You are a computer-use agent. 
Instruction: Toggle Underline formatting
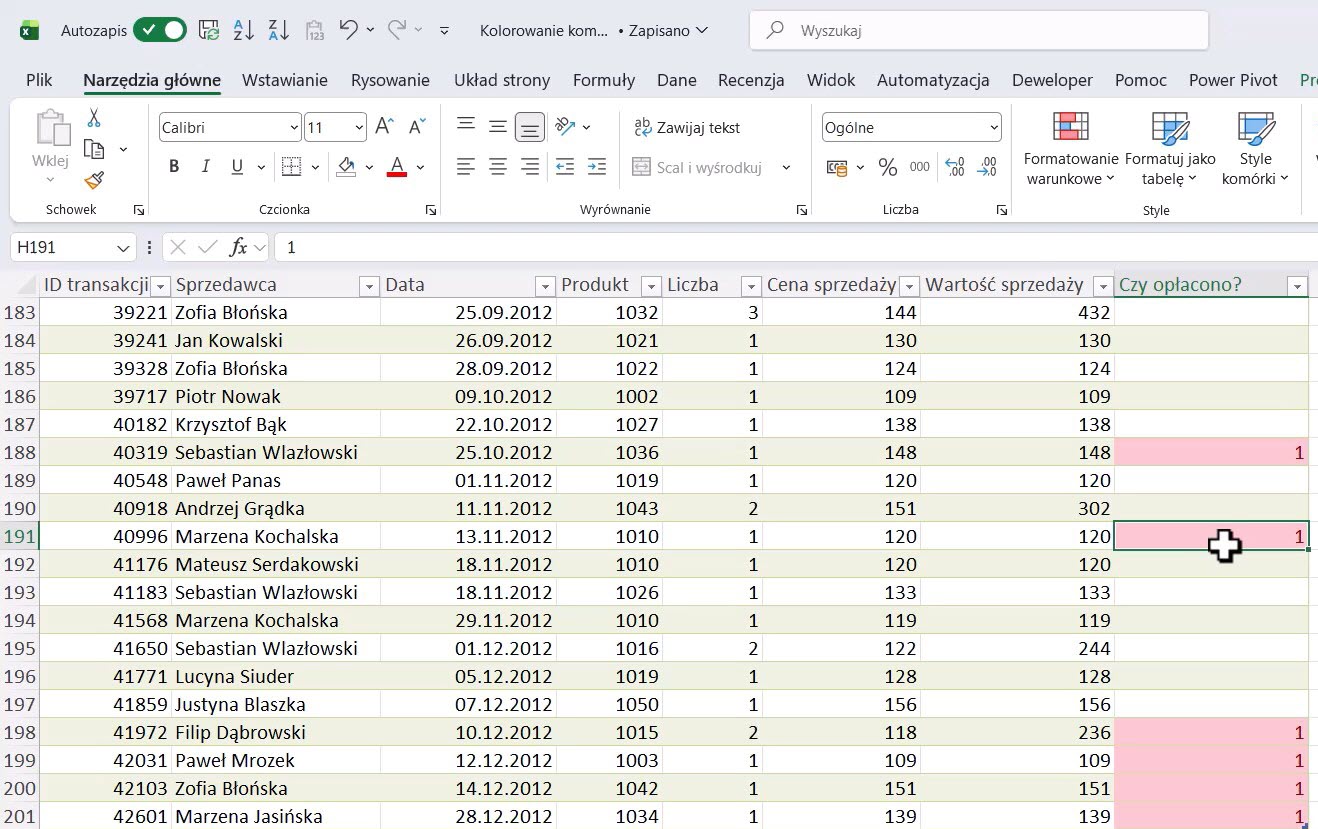237,167
